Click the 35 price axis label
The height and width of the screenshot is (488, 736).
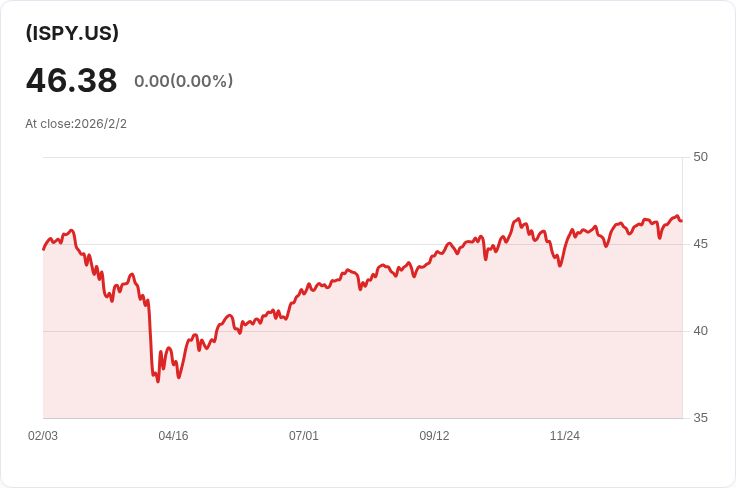700,418
